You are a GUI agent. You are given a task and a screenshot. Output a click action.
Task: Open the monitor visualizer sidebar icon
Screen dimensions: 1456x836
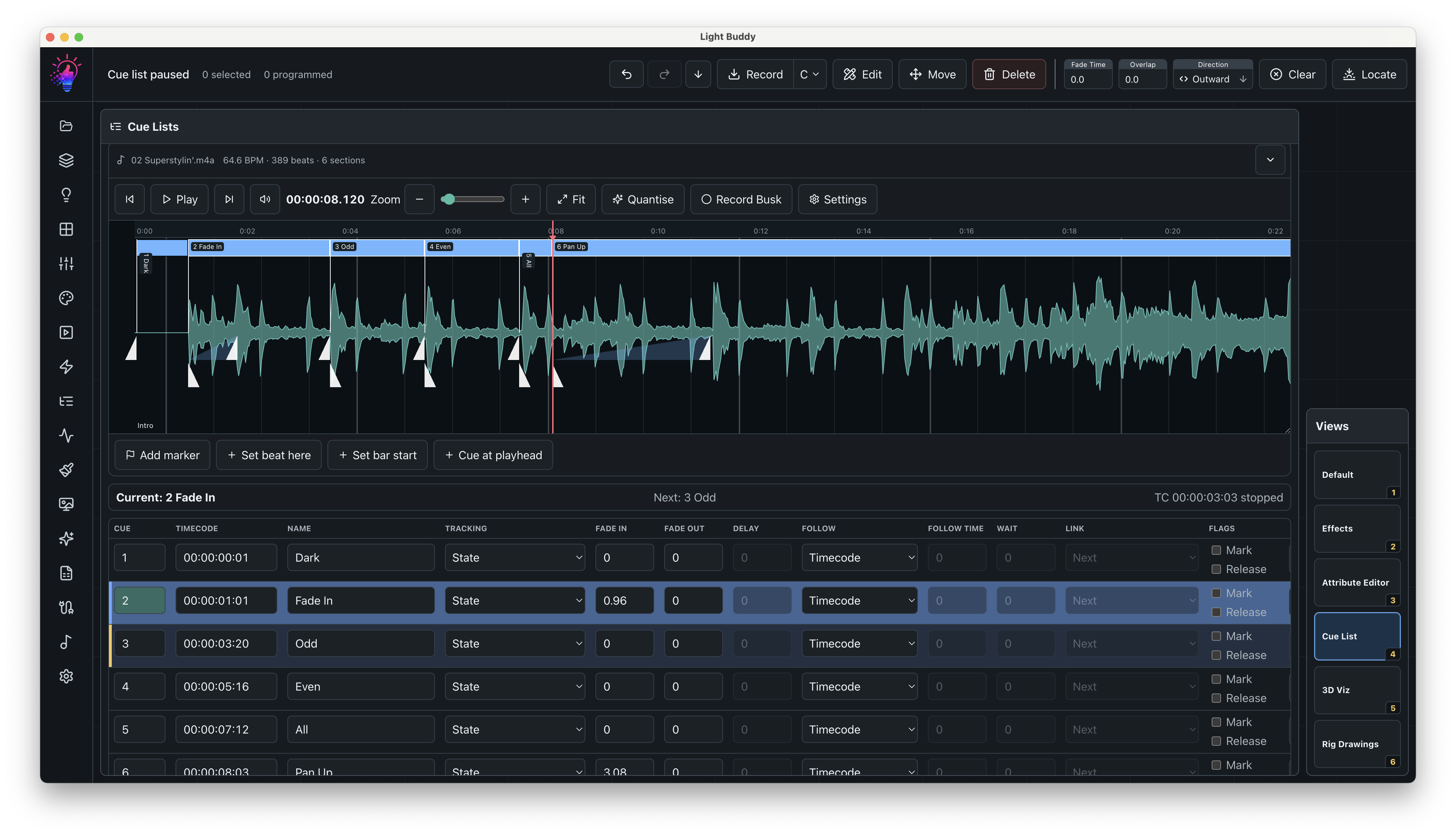click(x=66, y=504)
